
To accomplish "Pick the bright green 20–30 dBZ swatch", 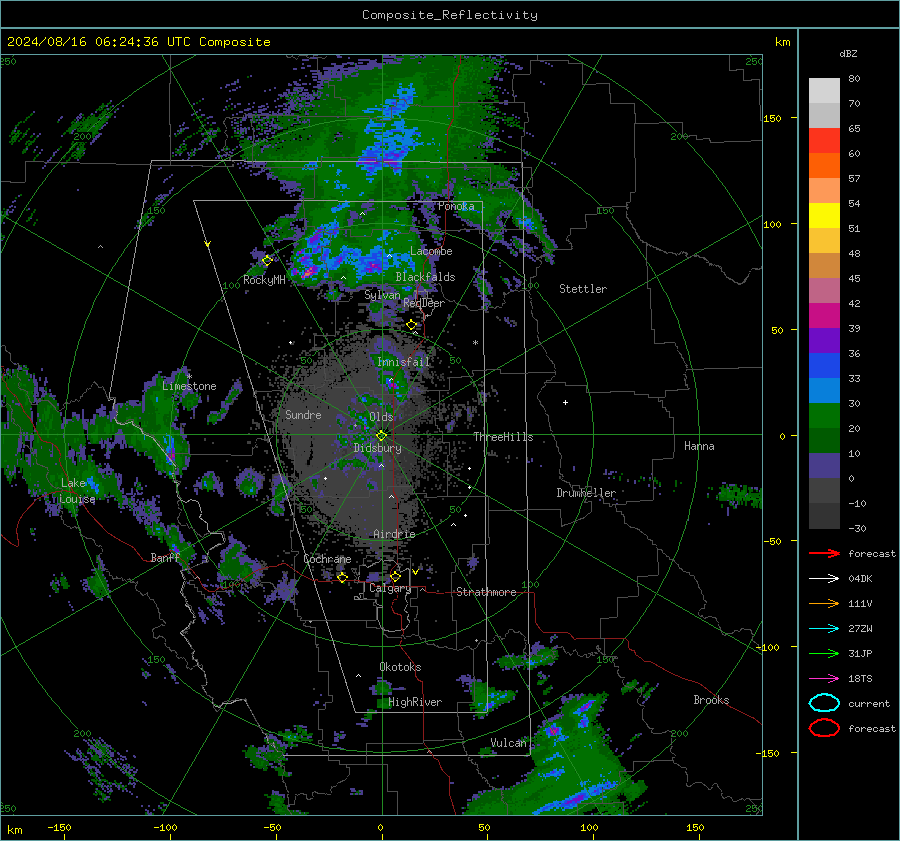I will 824,416.
